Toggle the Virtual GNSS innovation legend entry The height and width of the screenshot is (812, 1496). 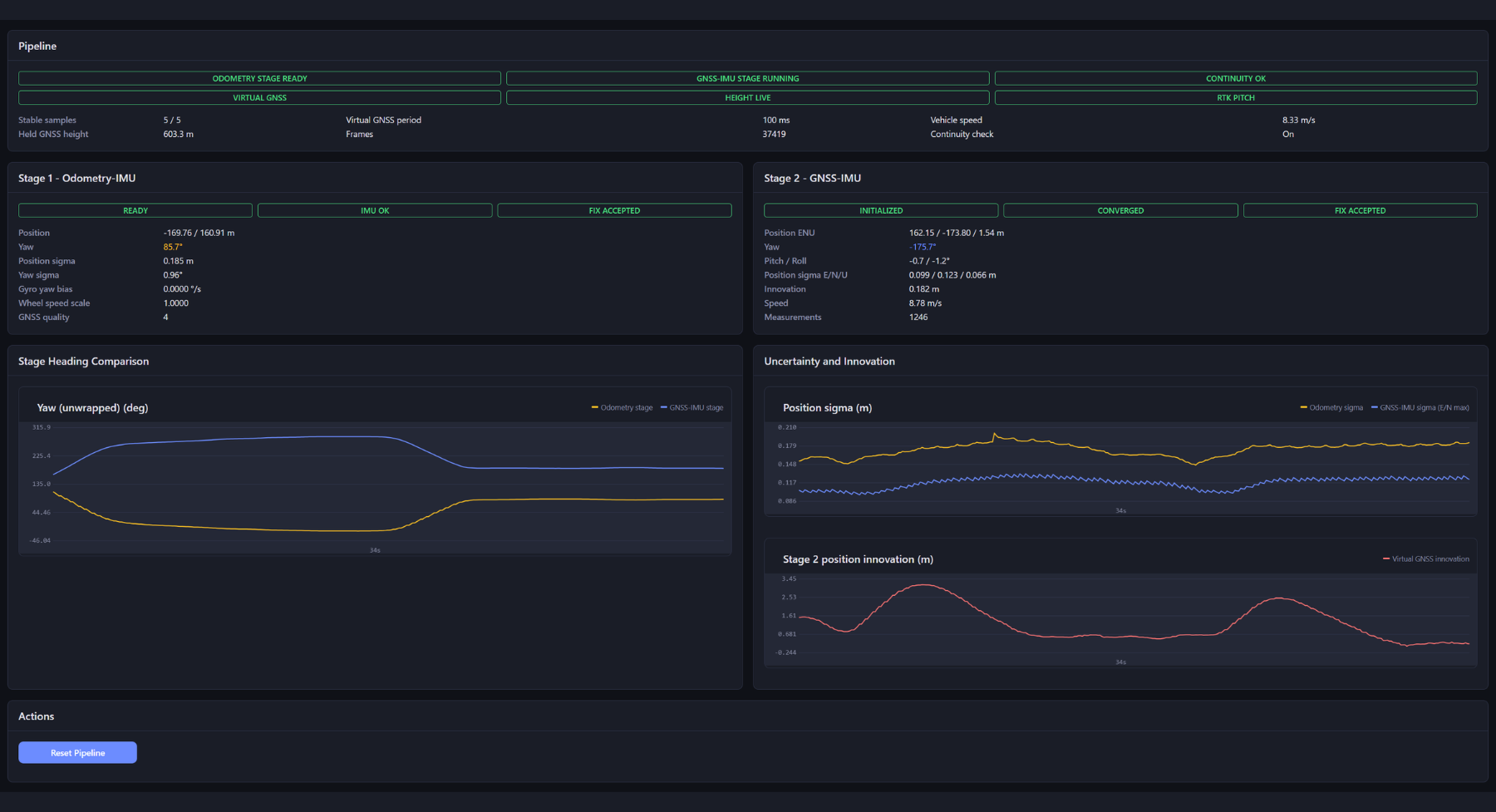point(1426,559)
